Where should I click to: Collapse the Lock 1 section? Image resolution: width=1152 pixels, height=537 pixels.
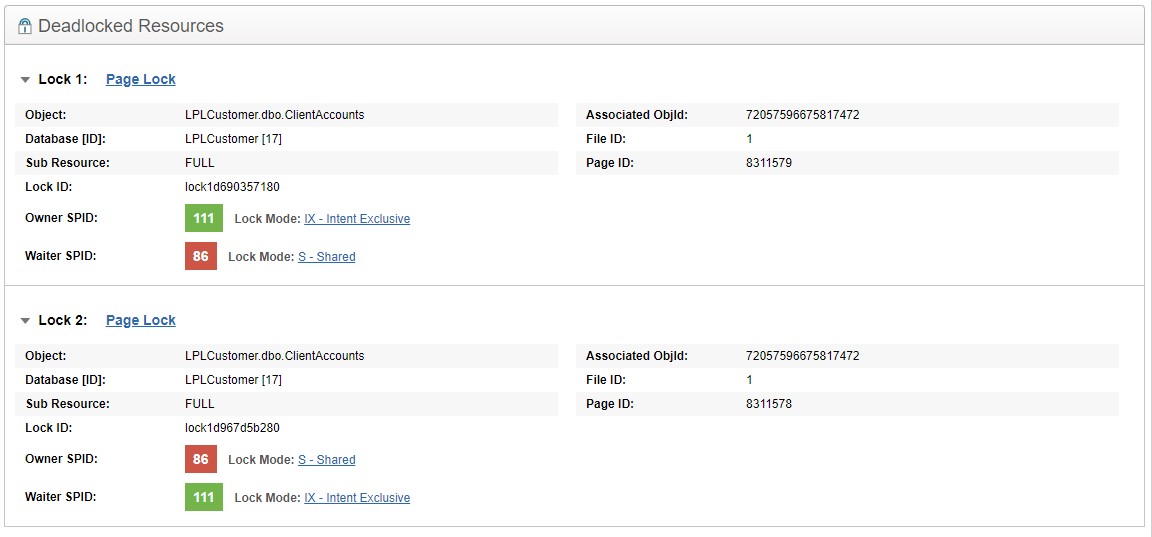pyautogui.click(x=26, y=80)
